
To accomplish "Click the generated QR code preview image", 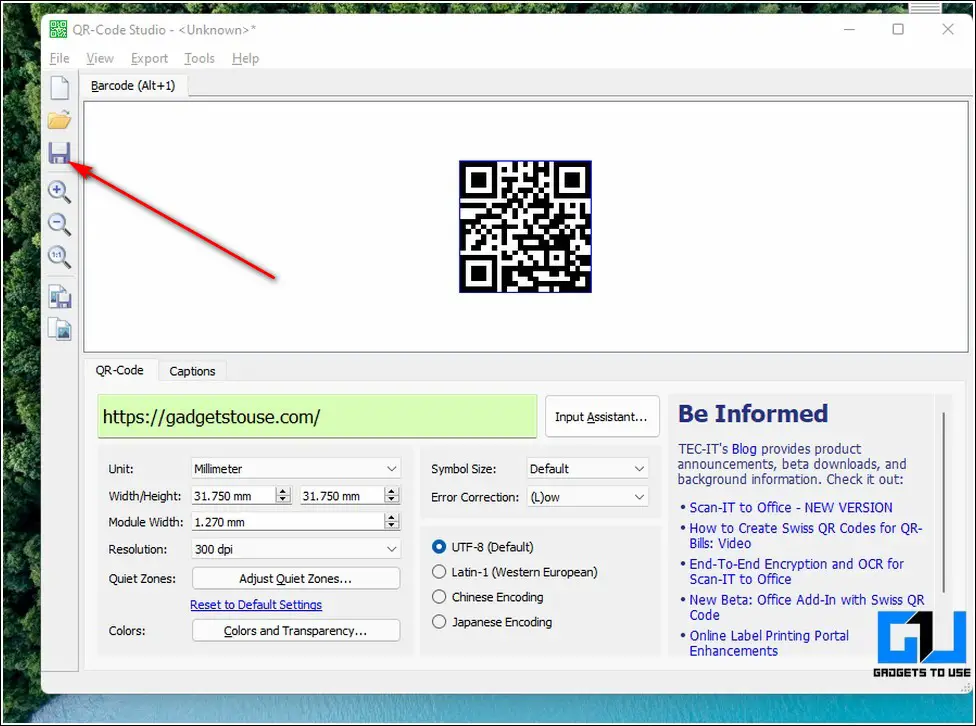I will [x=525, y=227].
